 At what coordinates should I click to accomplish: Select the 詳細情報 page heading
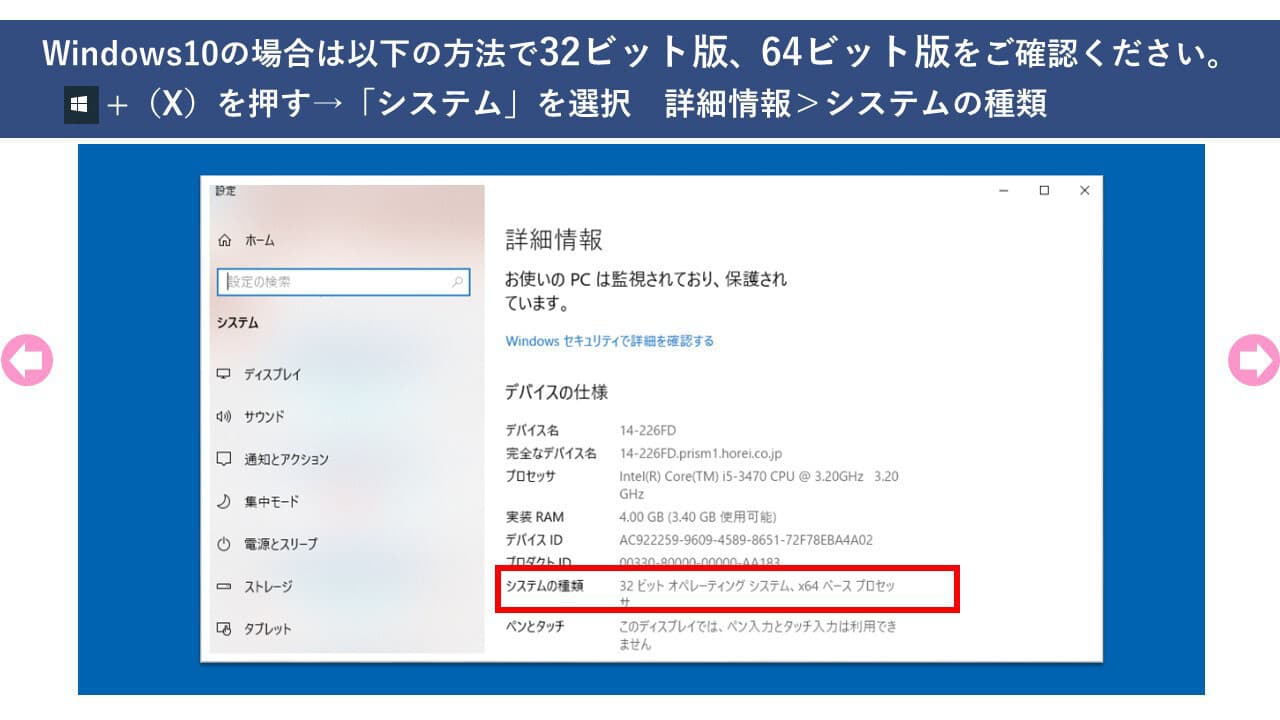[x=554, y=240]
